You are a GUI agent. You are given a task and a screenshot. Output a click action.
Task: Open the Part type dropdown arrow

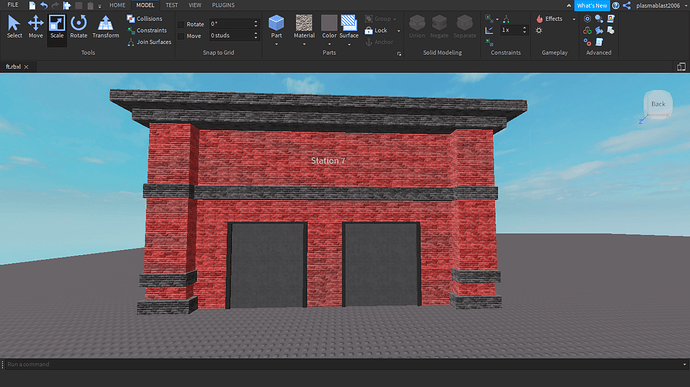276,44
